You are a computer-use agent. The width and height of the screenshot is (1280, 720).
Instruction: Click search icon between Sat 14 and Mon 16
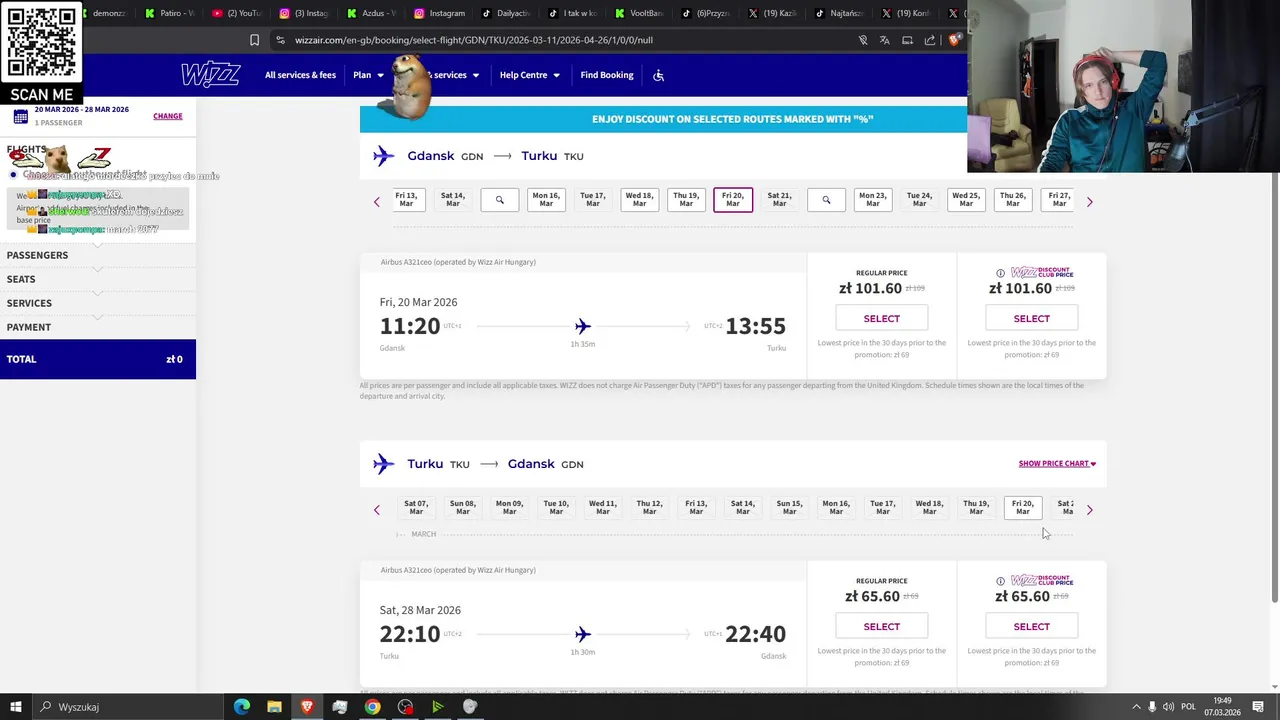pyautogui.click(x=499, y=200)
